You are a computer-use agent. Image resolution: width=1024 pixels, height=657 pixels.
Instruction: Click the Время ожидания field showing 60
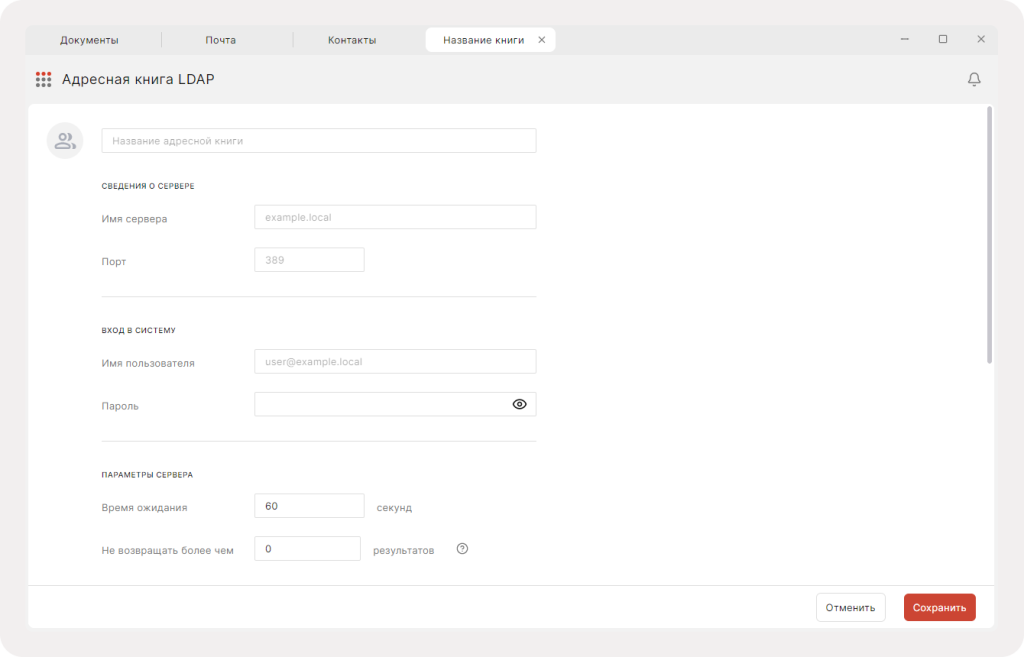pos(309,506)
